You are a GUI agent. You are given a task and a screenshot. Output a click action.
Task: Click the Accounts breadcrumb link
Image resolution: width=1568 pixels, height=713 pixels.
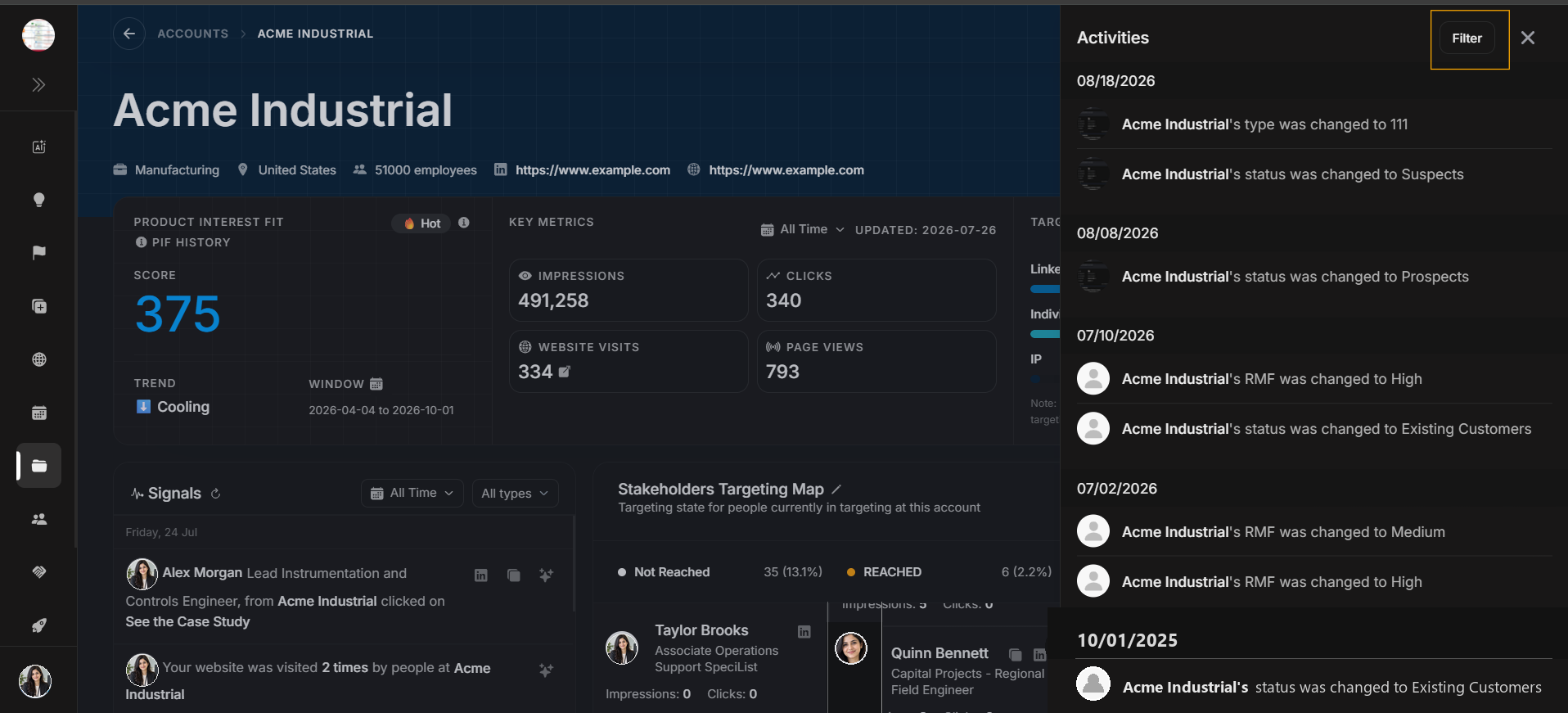(193, 34)
